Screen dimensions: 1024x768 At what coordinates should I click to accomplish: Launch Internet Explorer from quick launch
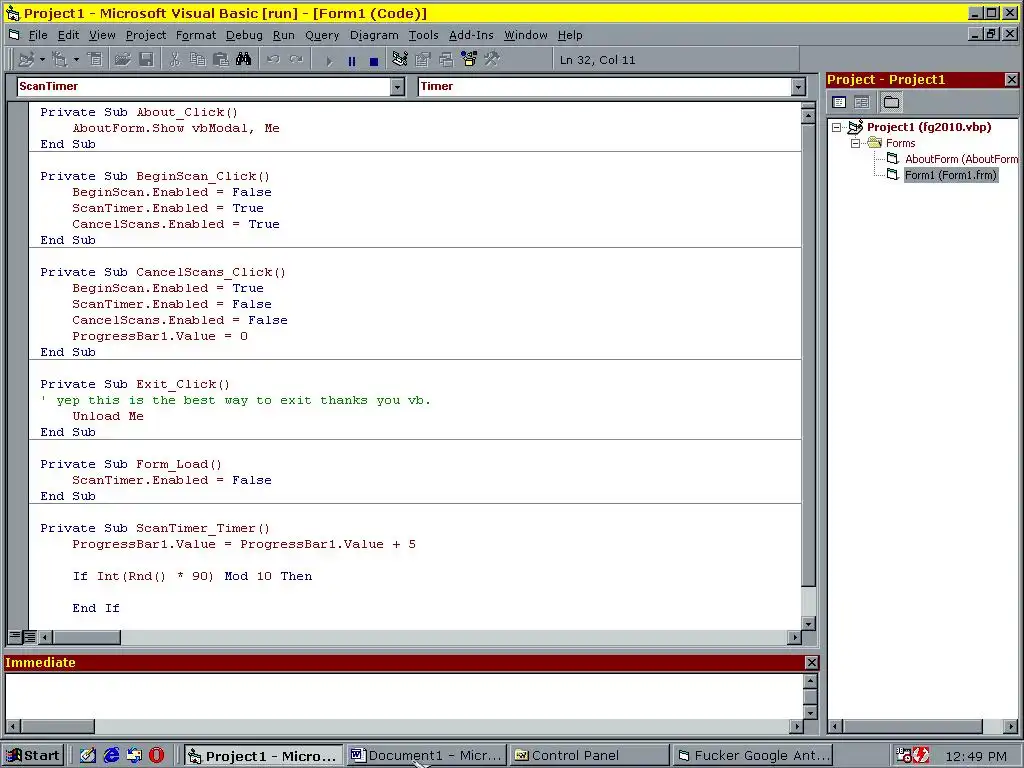click(x=111, y=756)
